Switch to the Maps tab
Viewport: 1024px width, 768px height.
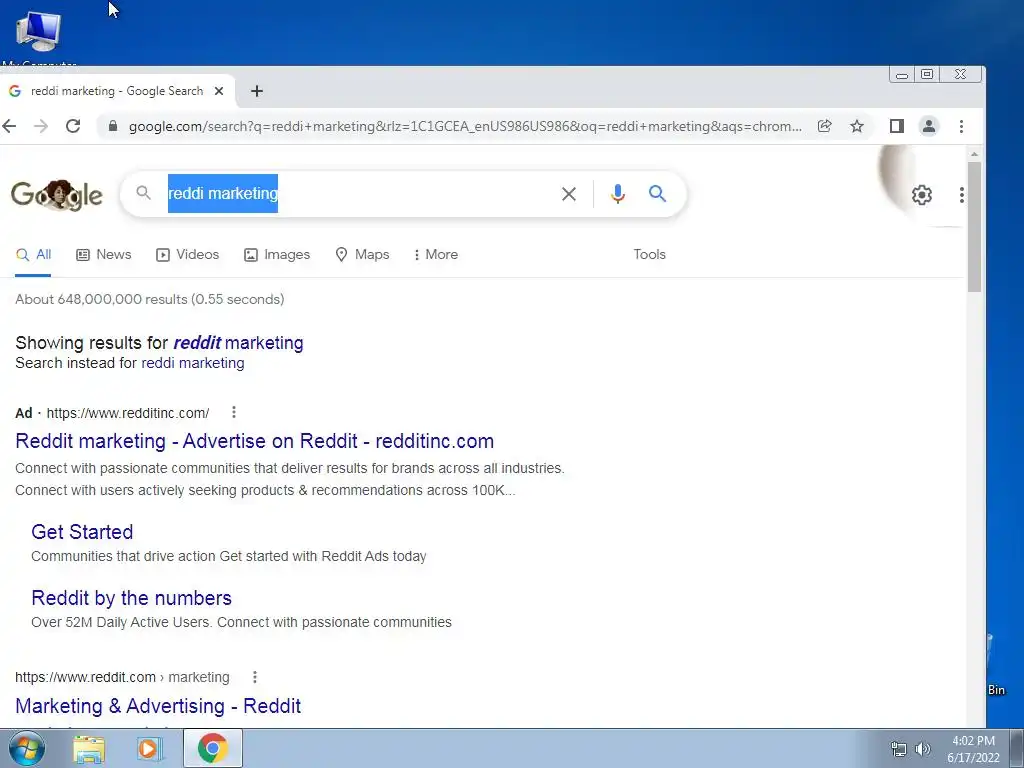[362, 255]
